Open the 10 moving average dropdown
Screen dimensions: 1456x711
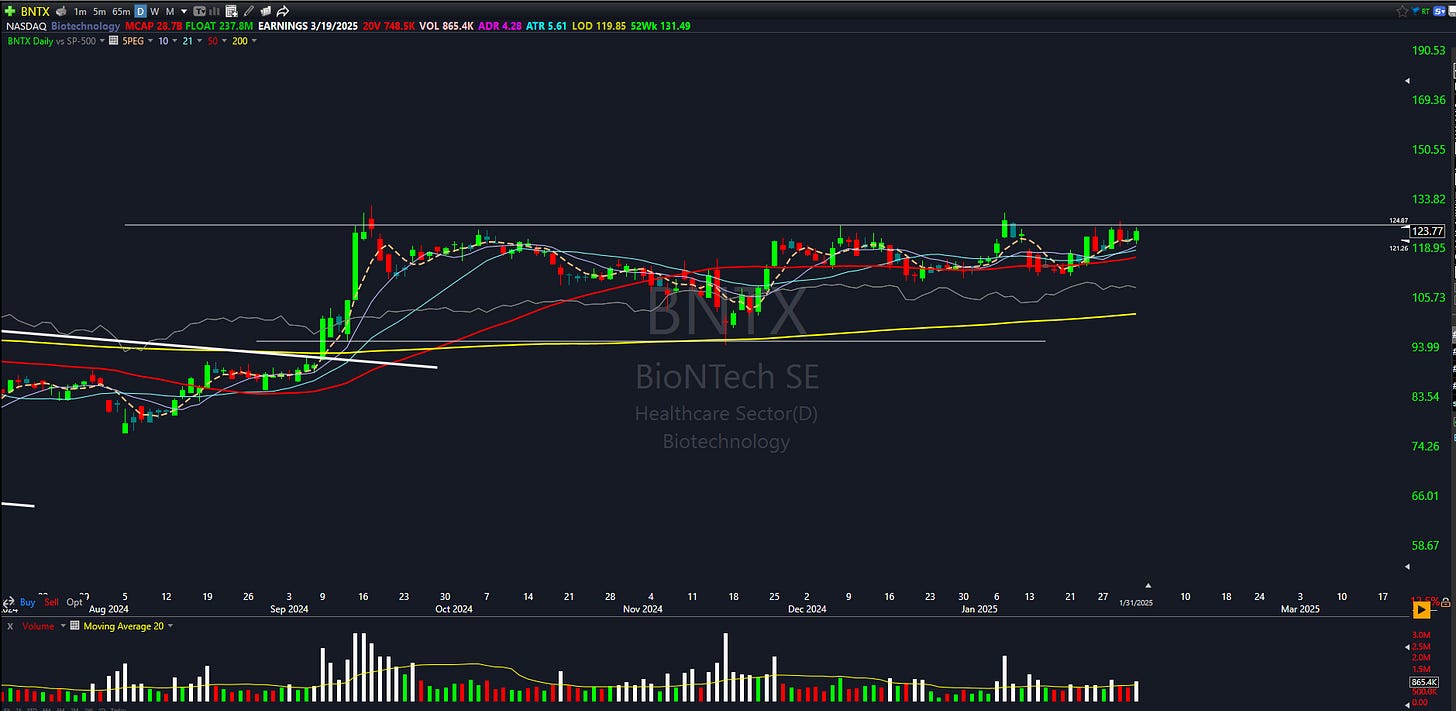tap(175, 41)
